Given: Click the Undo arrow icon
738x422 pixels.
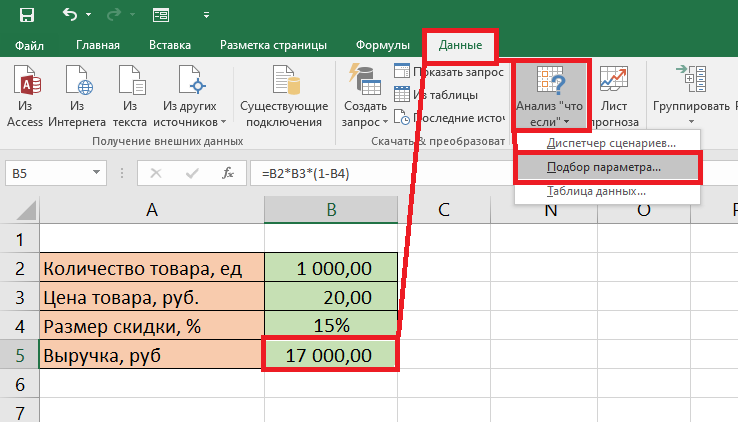Looking at the screenshot, I should tap(70, 15).
